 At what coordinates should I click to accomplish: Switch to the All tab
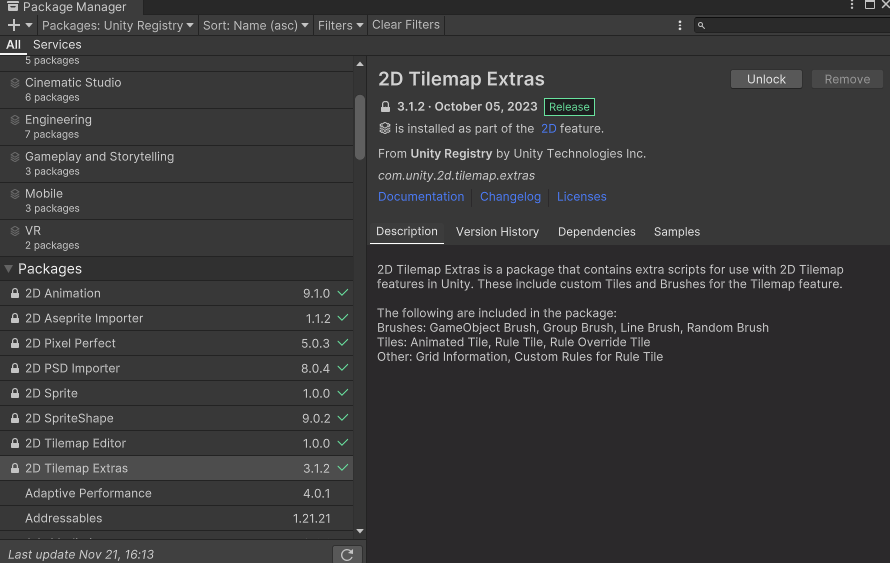coord(13,45)
